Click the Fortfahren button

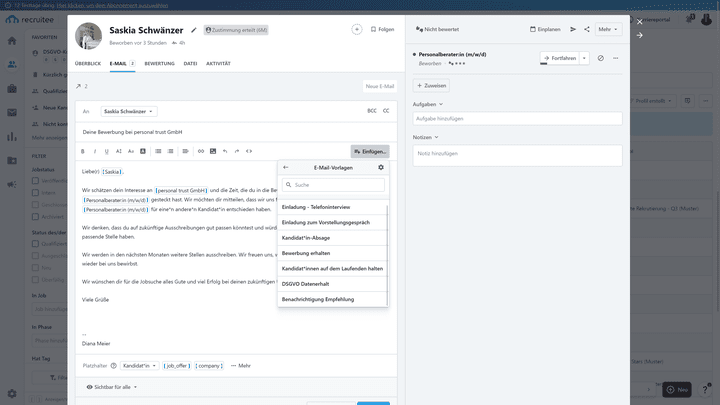point(560,58)
